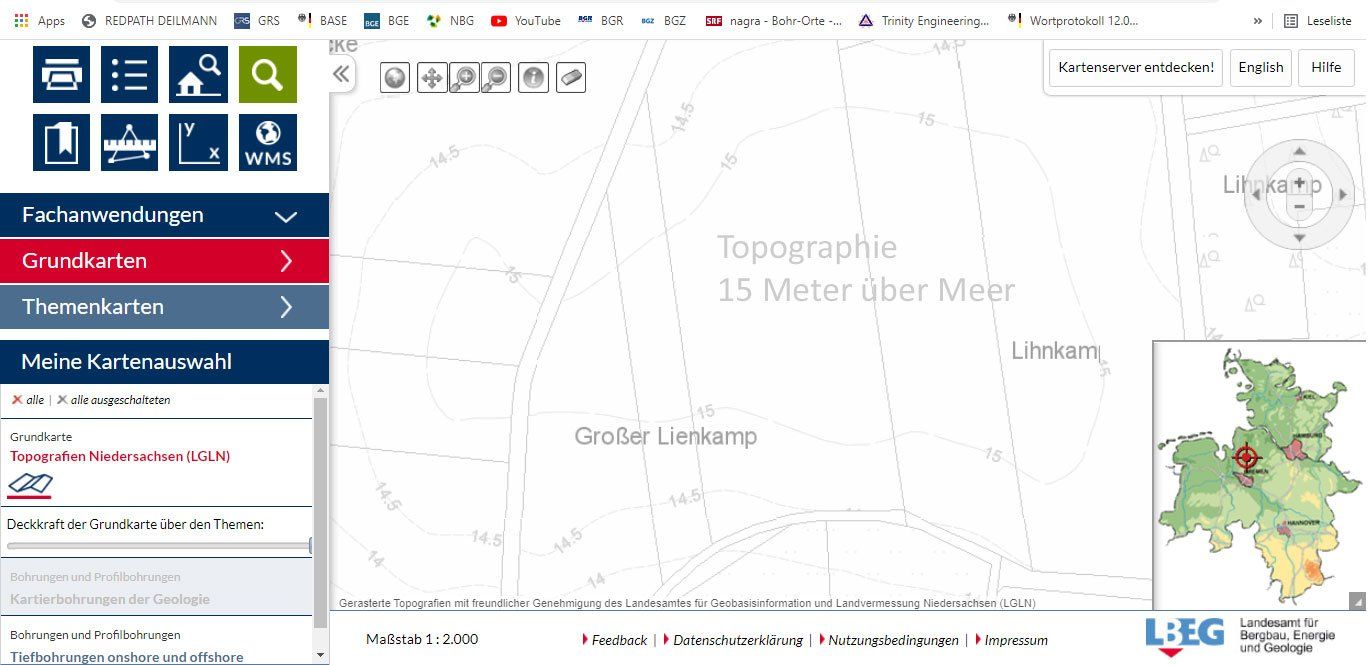The image size is (1370, 665).
Task: Adjust the Deckkraft basemap opacity slider
Action: pyautogui.click(x=160, y=546)
